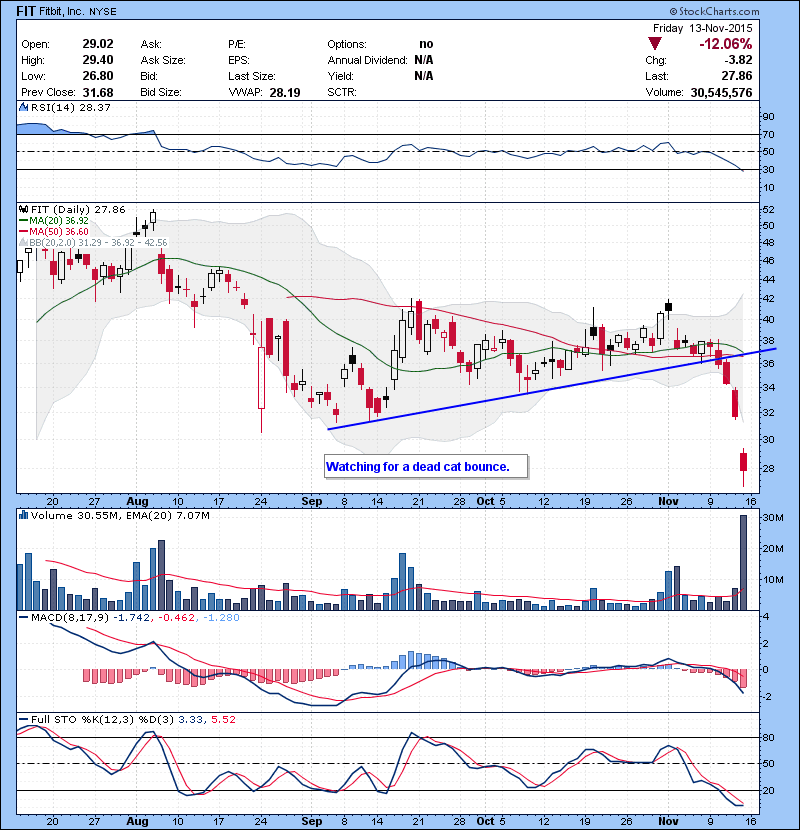Viewport: 800px width, 830px height.
Task: Click the StockCharts.com copyright text
Action: point(714,11)
